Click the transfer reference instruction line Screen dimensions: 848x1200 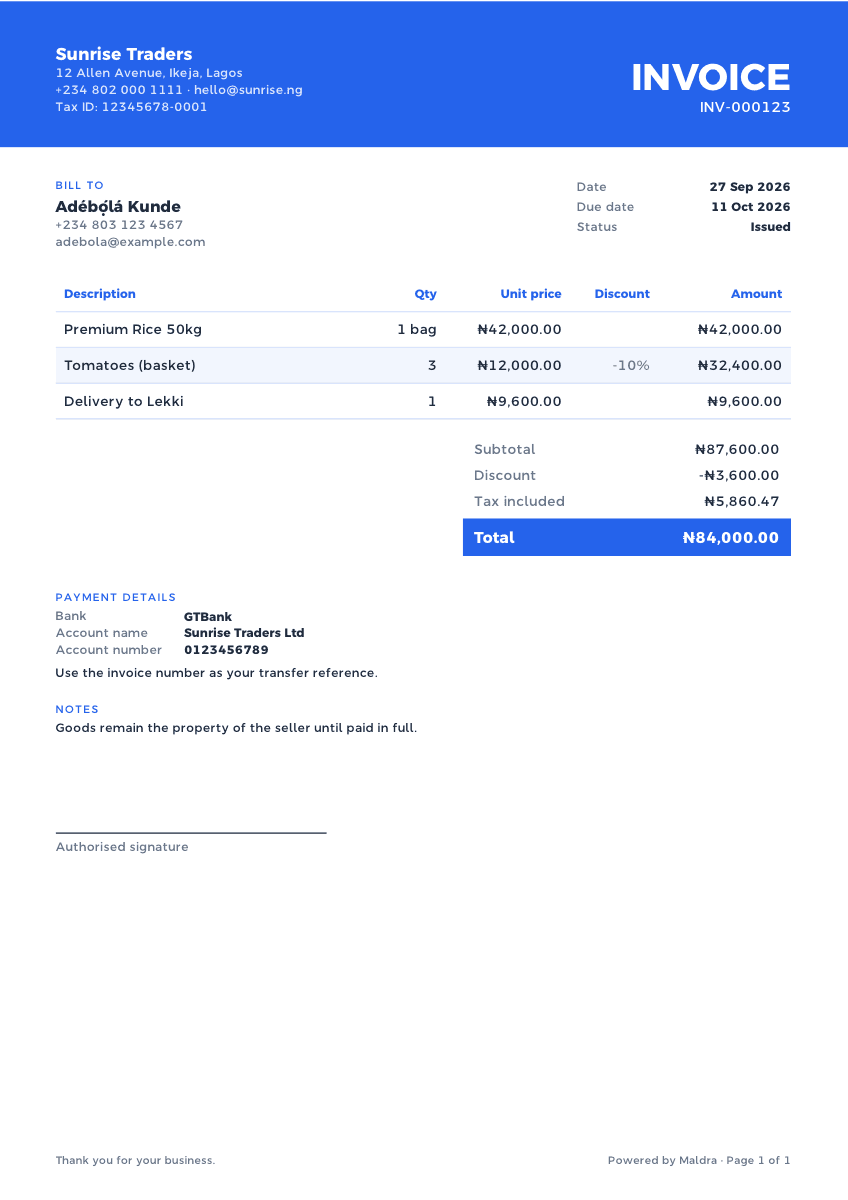(x=217, y=673)
